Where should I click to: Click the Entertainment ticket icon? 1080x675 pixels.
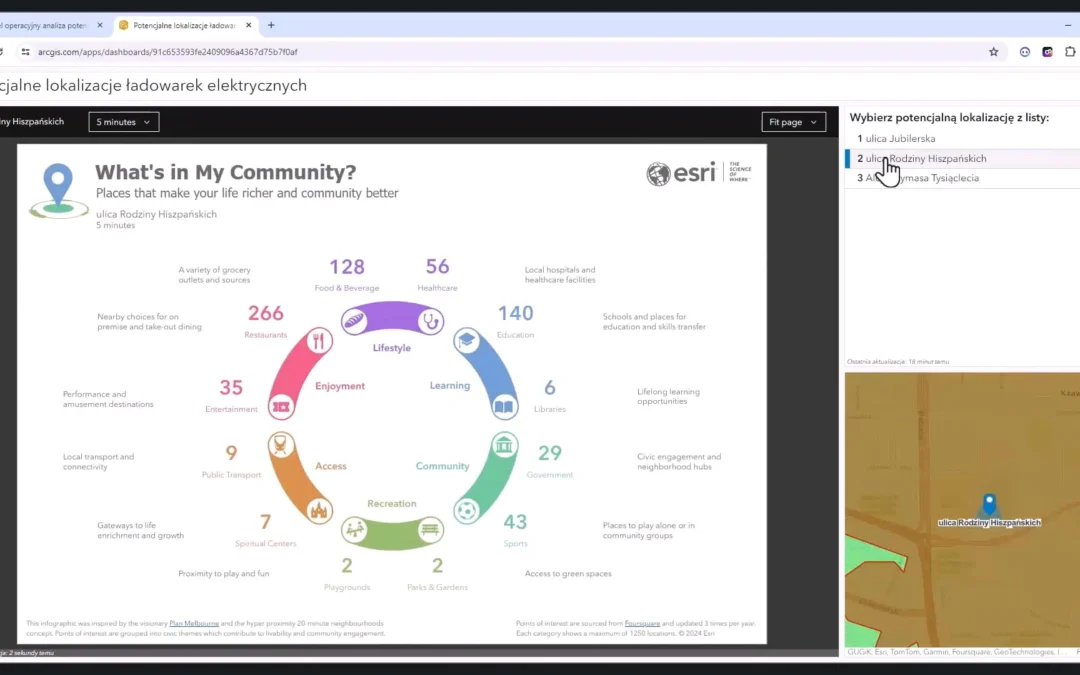click(280, 406)
